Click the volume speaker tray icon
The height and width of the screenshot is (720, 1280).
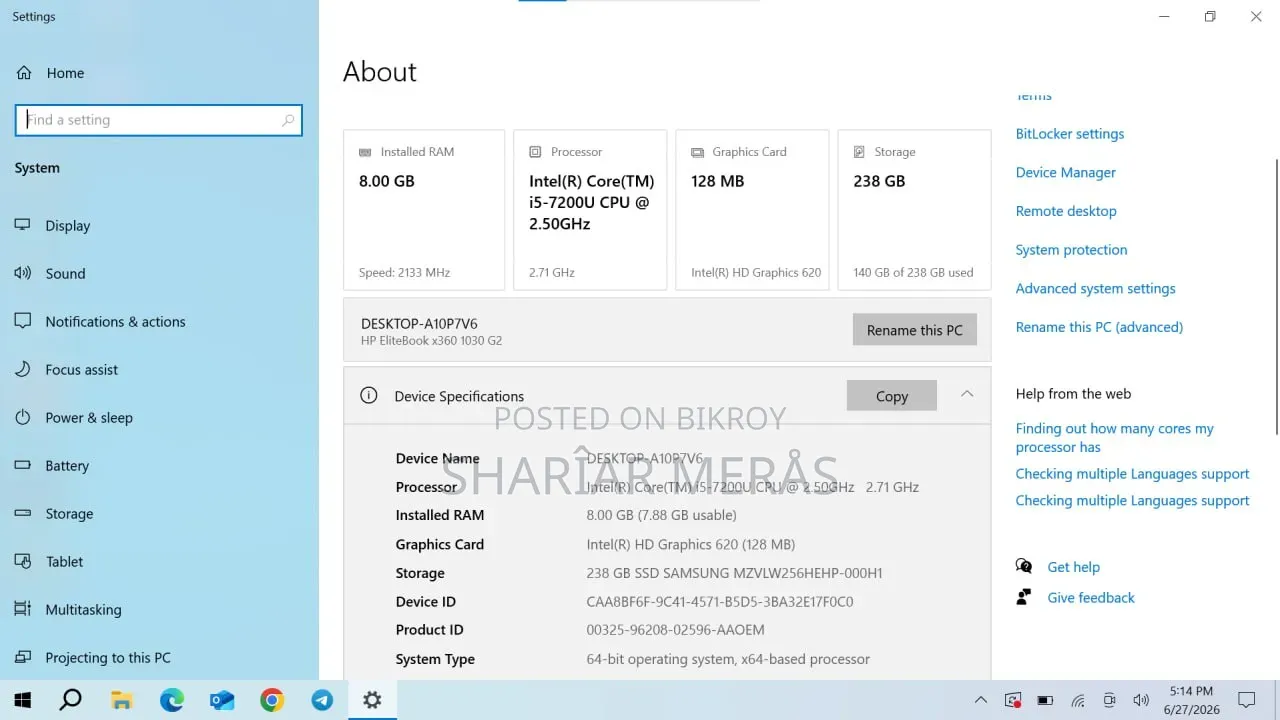[1141, 700]
